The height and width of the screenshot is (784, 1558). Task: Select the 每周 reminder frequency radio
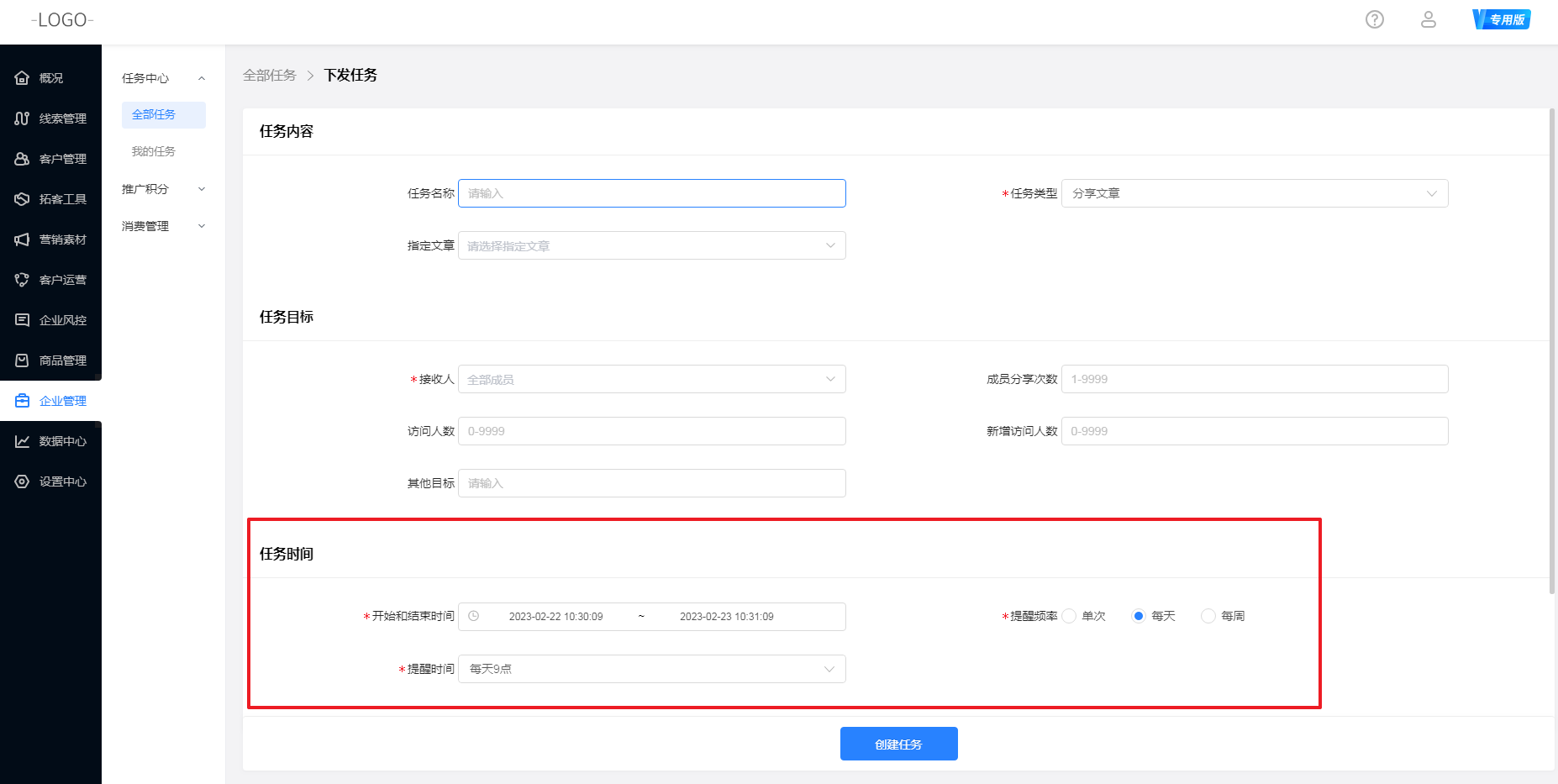[1208, 616]
